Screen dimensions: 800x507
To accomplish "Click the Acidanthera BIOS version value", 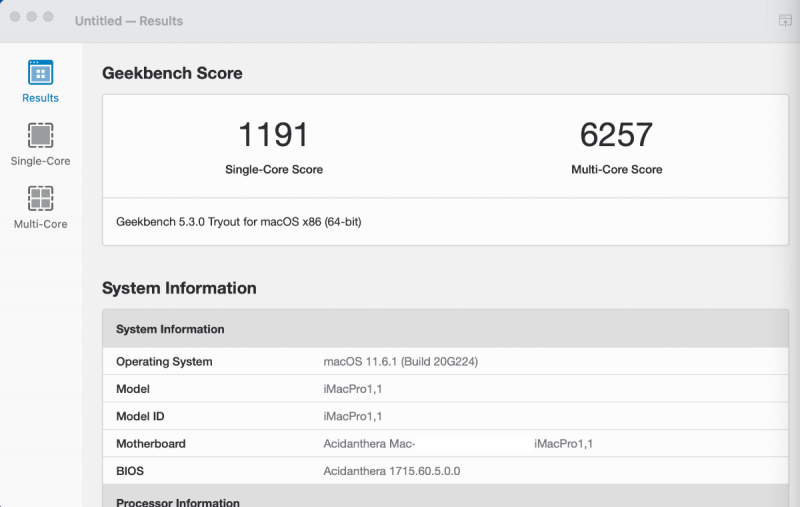I will tap(391, 470).
